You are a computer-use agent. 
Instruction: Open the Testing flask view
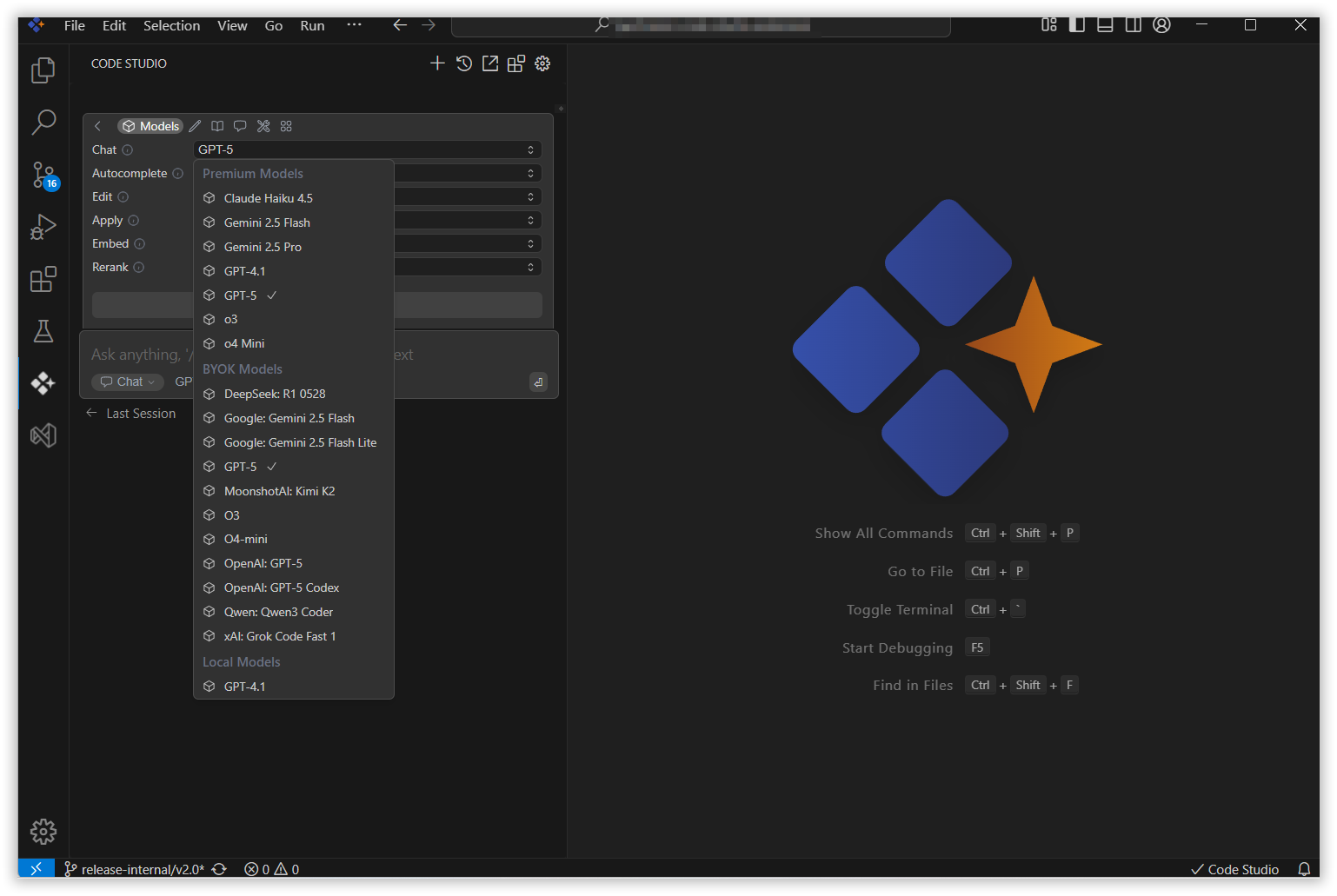coord(43,331)
